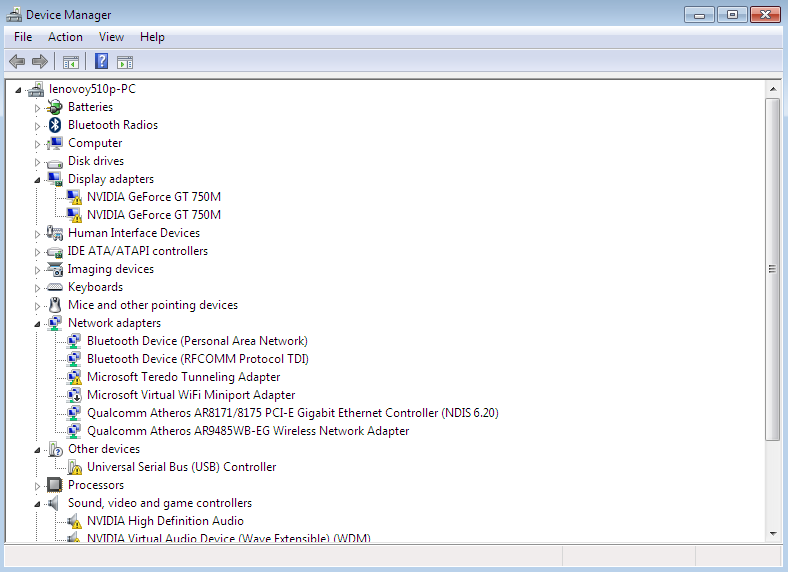Image resolution: width=788 pixels, height=572 pixels.
Task: Expand the Computer node
Action: pos(37,144)
